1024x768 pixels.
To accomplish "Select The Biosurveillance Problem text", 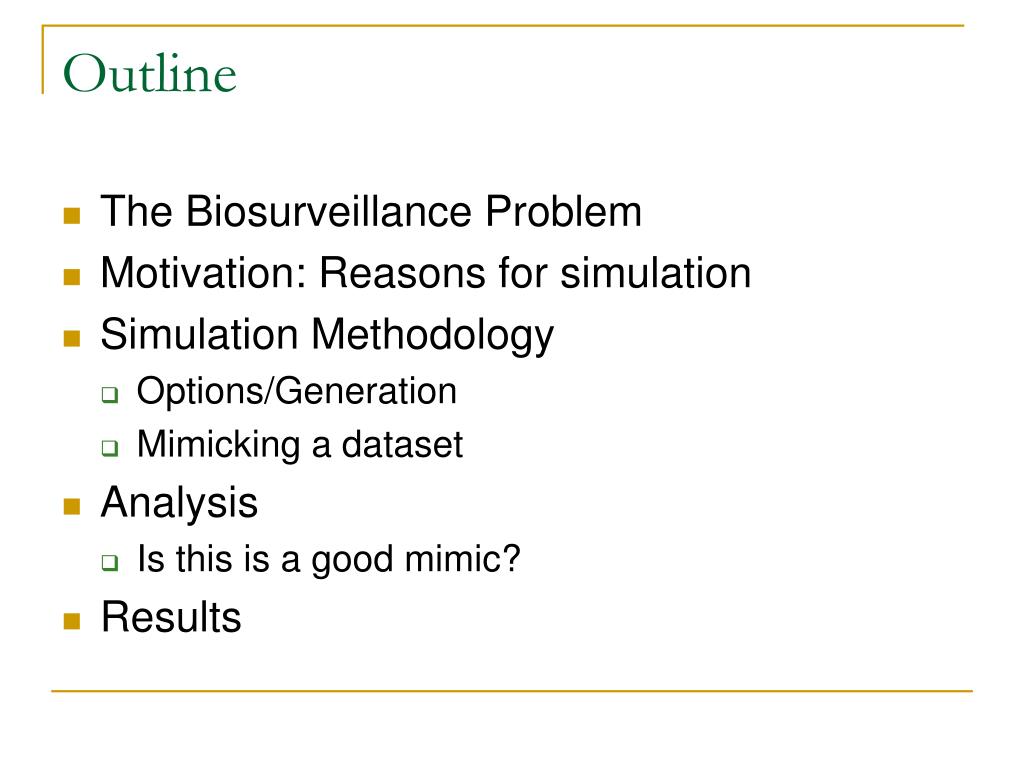I will point(371,212).
